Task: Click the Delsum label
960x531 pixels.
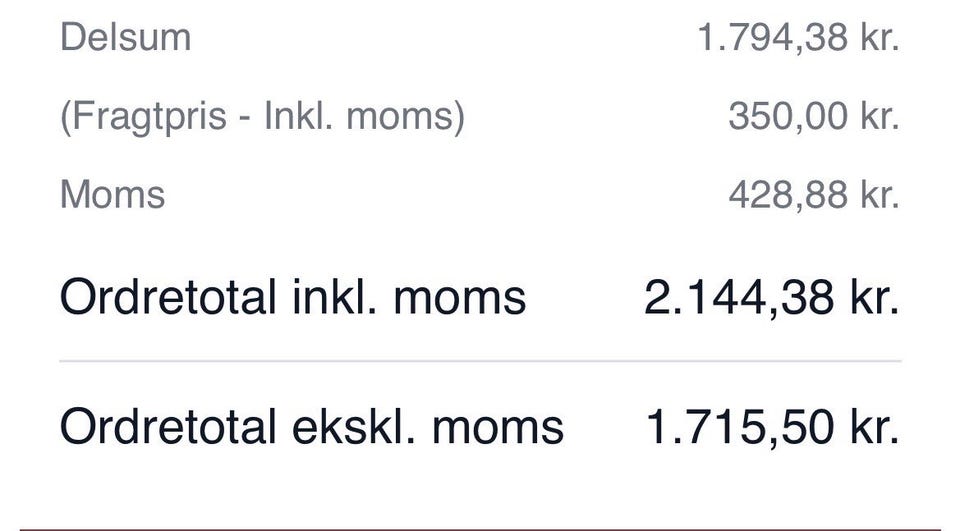Action: 125,38
